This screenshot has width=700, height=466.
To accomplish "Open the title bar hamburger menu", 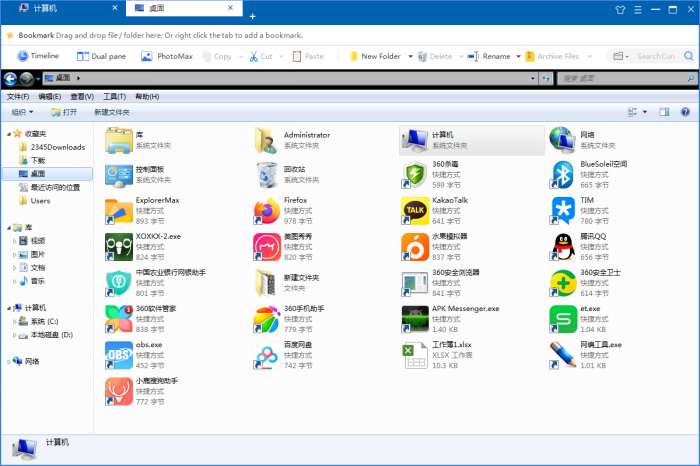I will click(638, 9).
